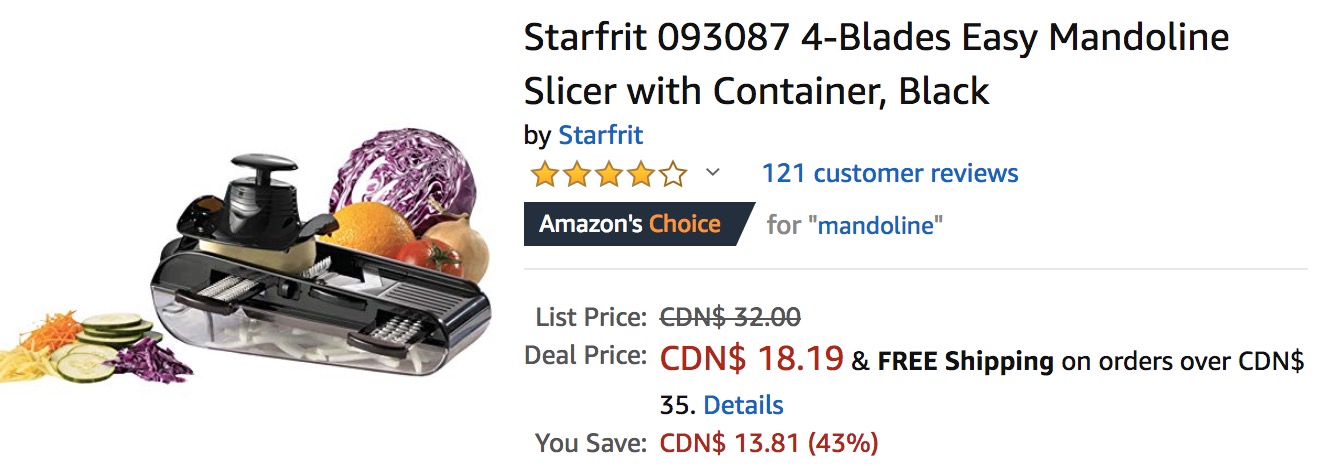Viewport: 1322px width, 472px height.
Task: Click the fourth gold rating star
Action: [641, 176]
